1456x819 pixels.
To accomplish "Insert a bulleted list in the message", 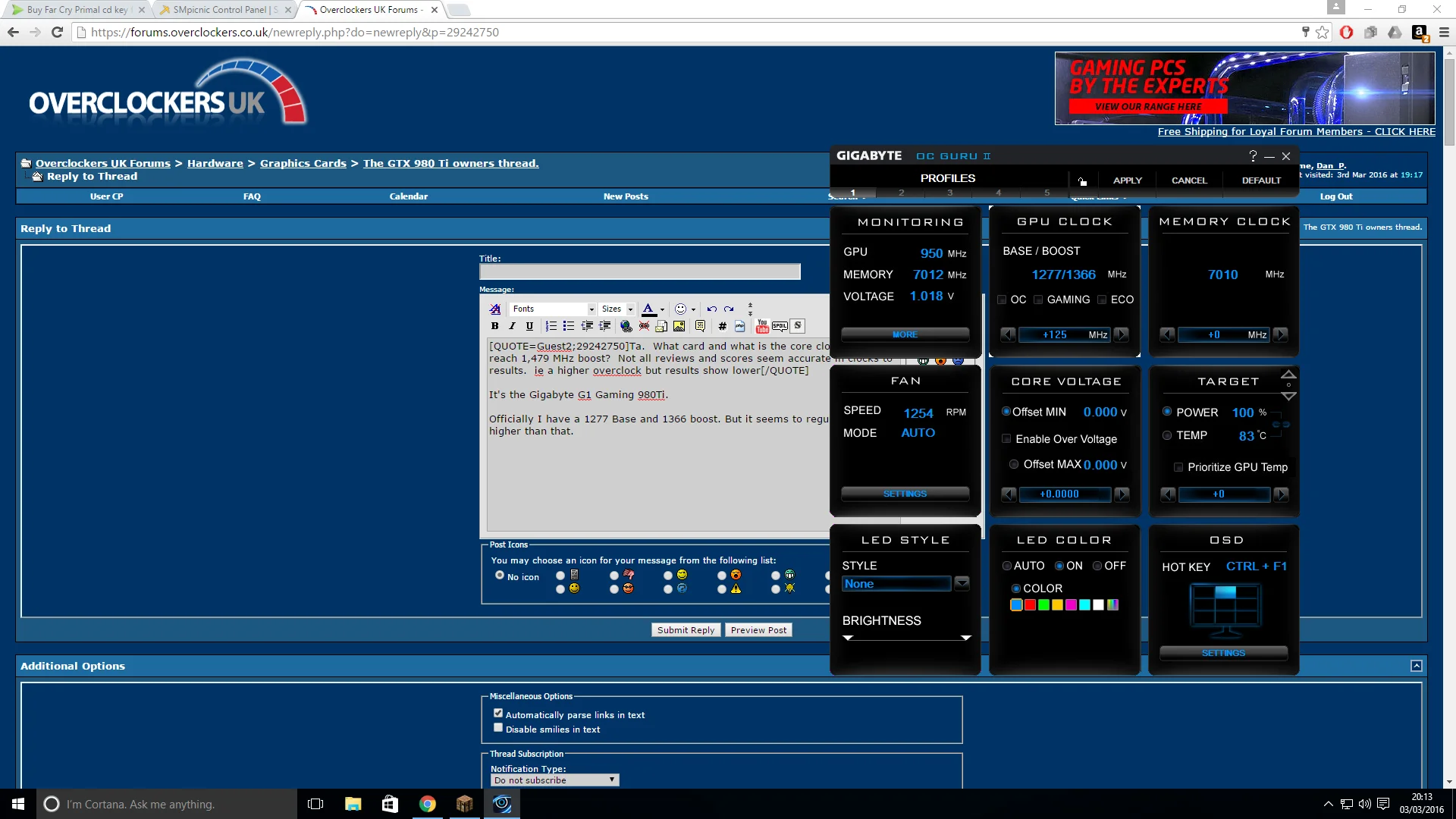I will point(569,326).
